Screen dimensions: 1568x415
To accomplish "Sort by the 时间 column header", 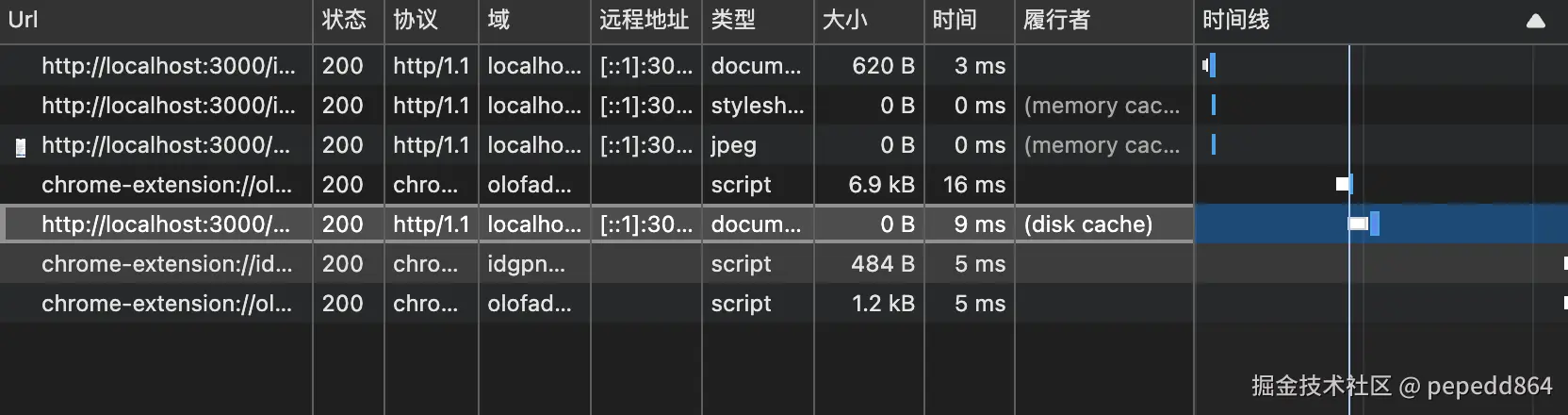I will [955, 20].
